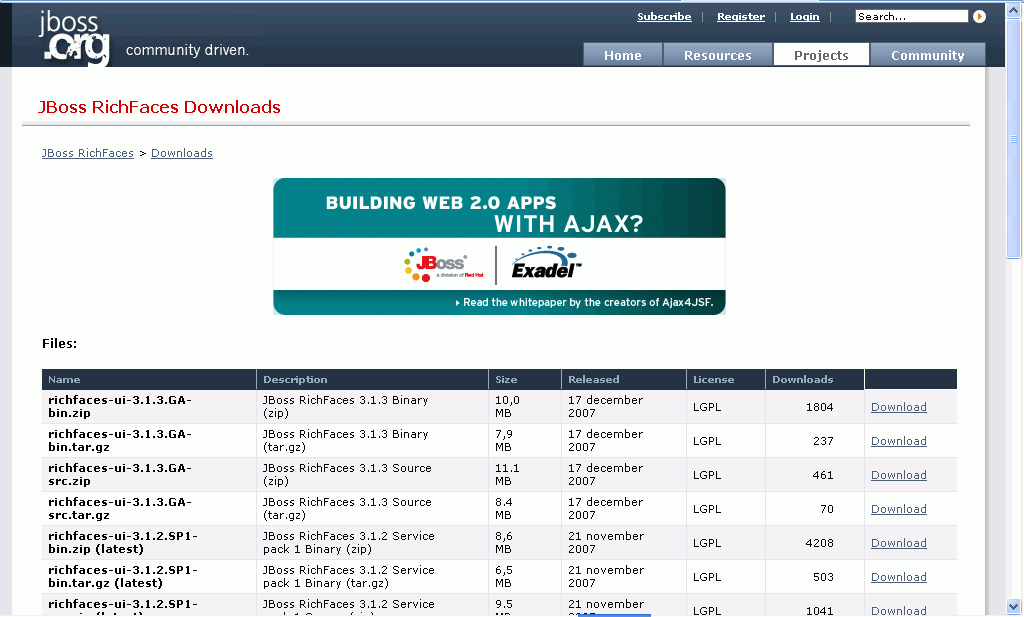Click the Exadel logo in the banner
Image resolution: width=1024 pixels, height=617 pixels.
[x=547, y=263]
